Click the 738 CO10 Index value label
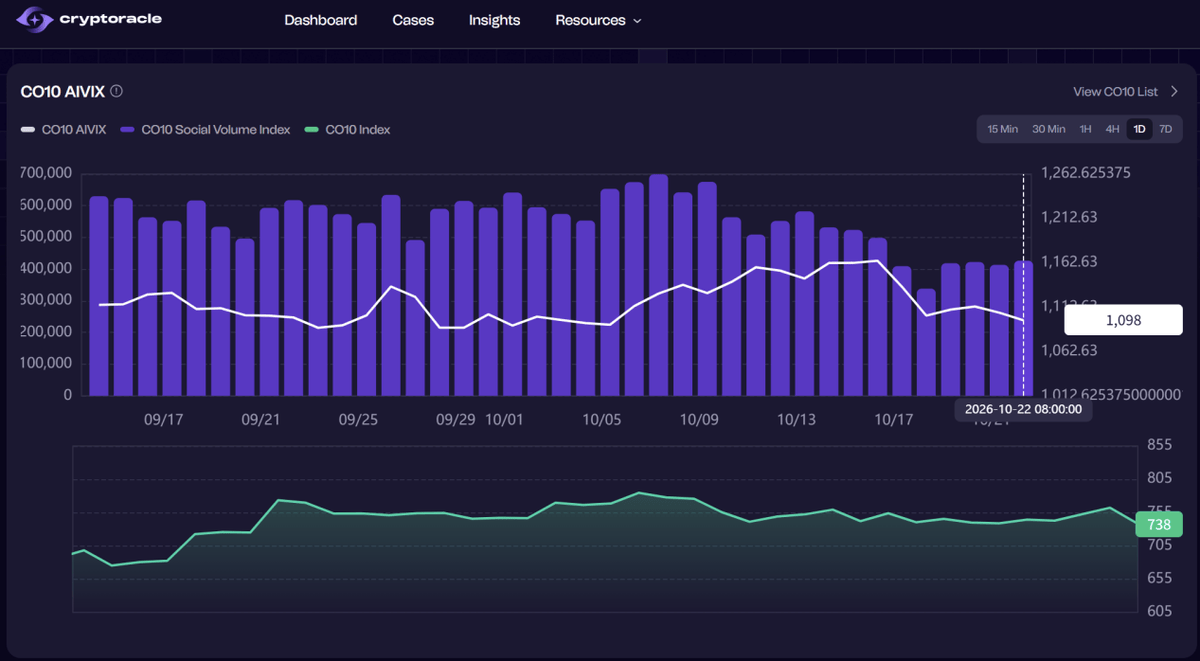Screen dimensions: 1200x661 (1159, 524)
